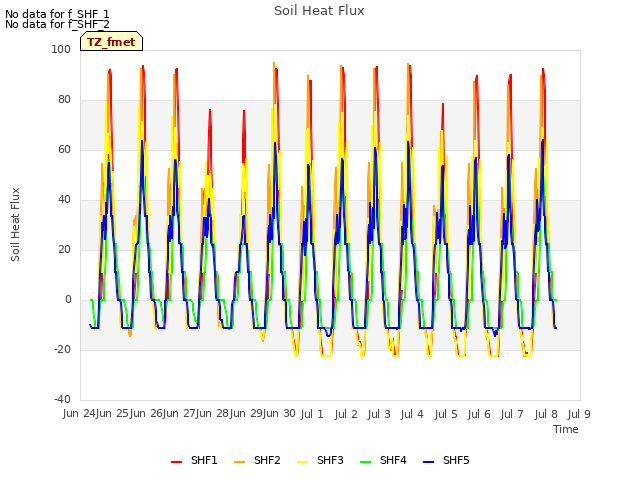Click the vertical Soil Heat Flux axis label
This screenshot has height=480, width=640.
15,224
